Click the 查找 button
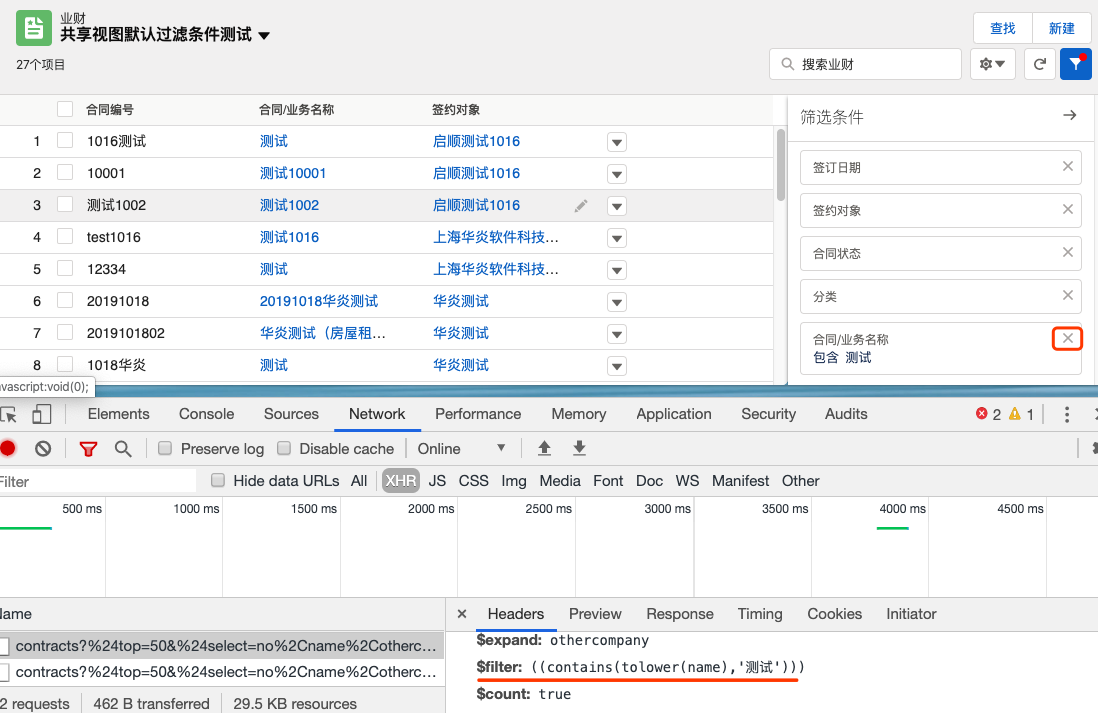1098x713 pixels. pos(1003,28)
